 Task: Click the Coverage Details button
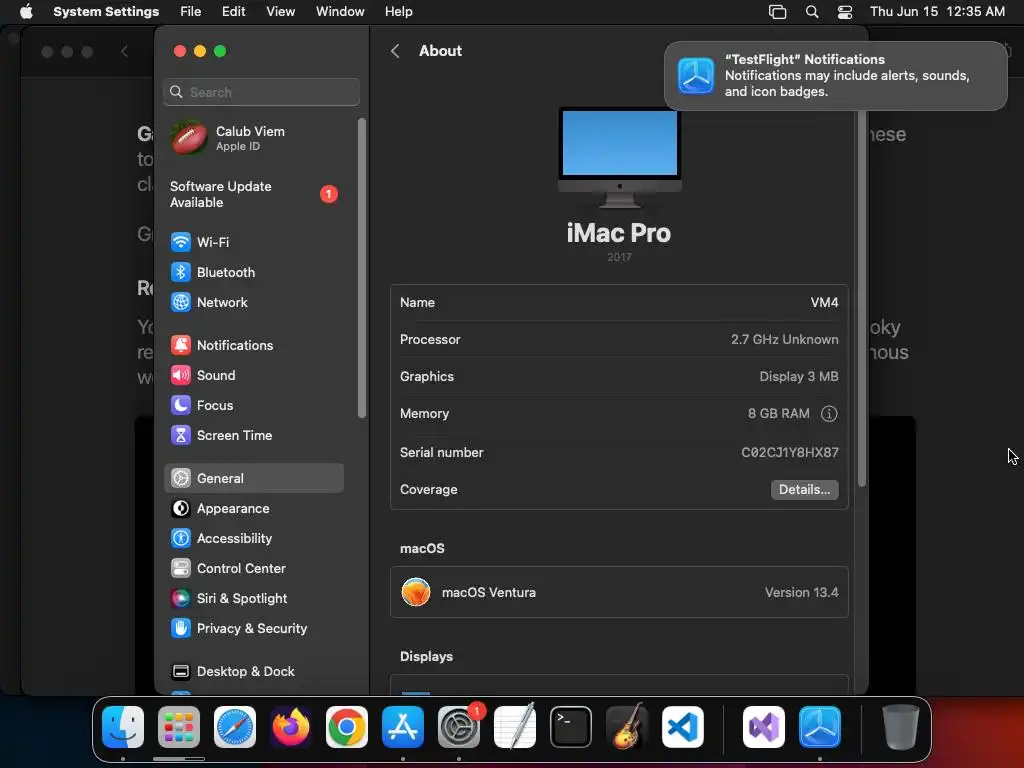pyautogui.click(x=805, y=490)
